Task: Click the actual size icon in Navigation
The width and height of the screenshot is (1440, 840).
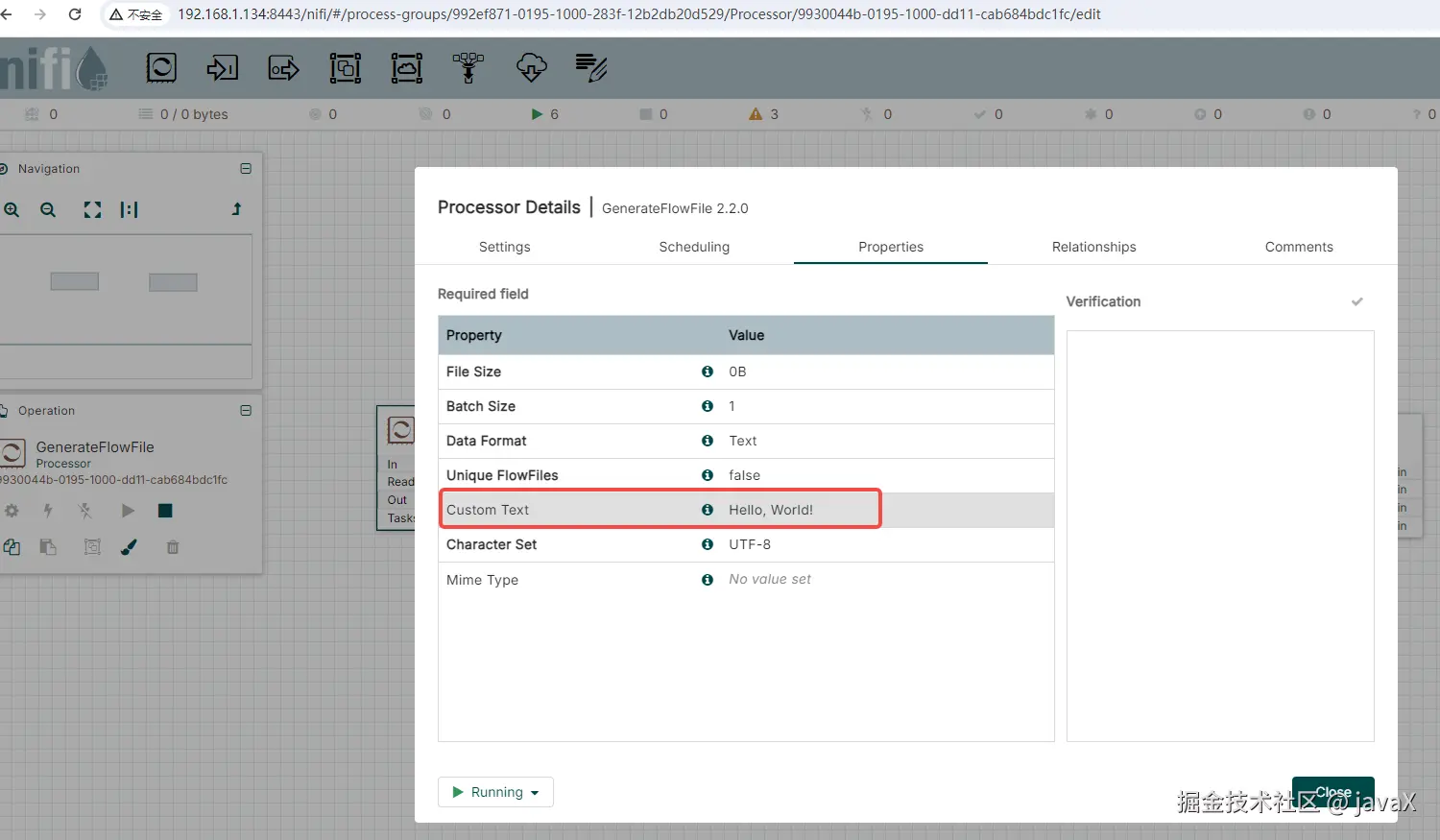Action: [129, 209]
